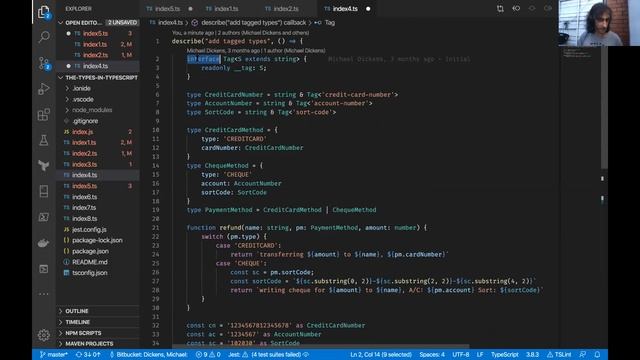Screen dimensions: 640x360
Task: Click '1 author (Michael Dickens)' code lens
Action: 294,51
